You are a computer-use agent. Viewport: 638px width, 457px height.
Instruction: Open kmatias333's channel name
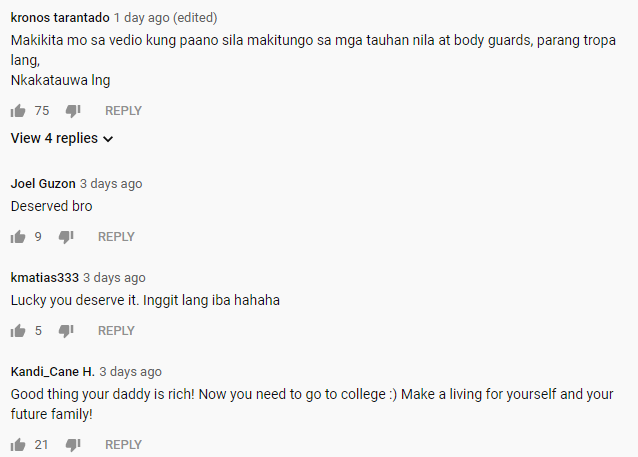pos(44,278)
